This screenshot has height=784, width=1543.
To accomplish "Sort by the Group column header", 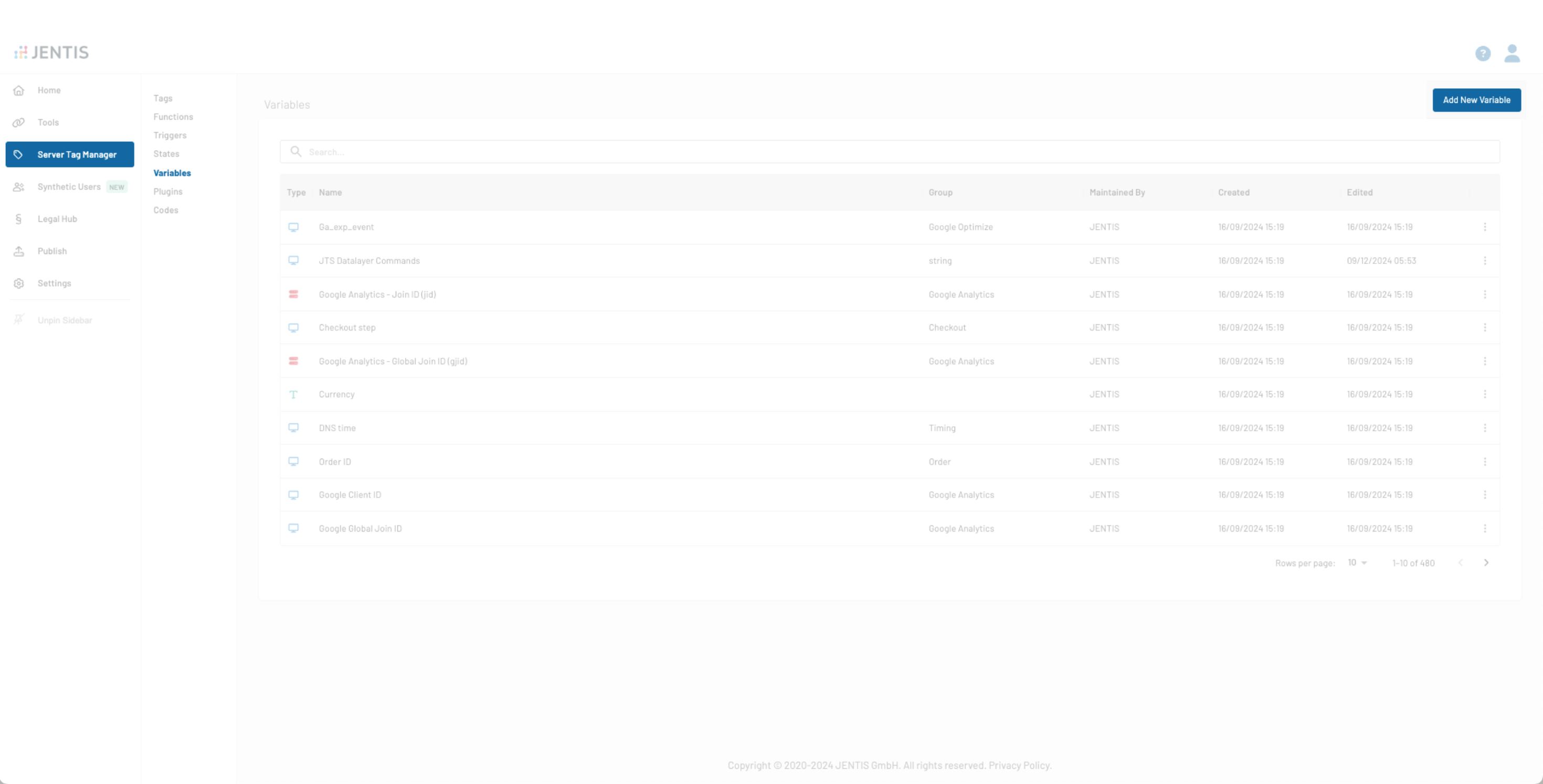I will (940, 192).
